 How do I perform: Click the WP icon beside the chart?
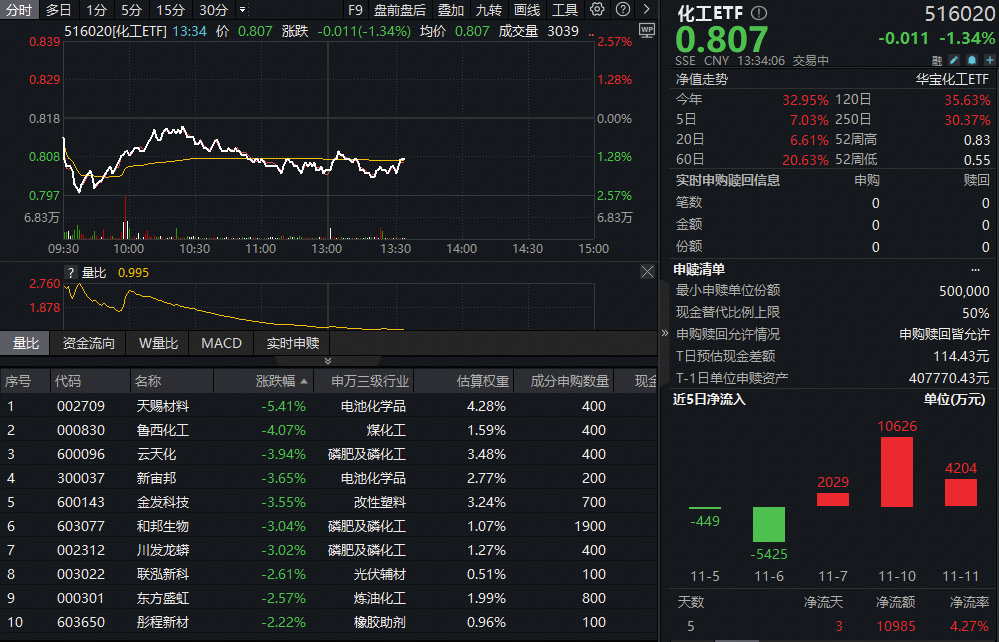click(x=645, y=30)
